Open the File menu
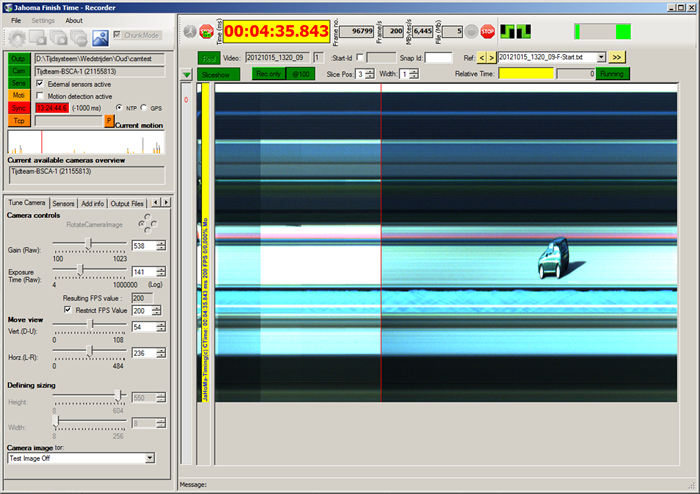700x494 pixels. 16,21
